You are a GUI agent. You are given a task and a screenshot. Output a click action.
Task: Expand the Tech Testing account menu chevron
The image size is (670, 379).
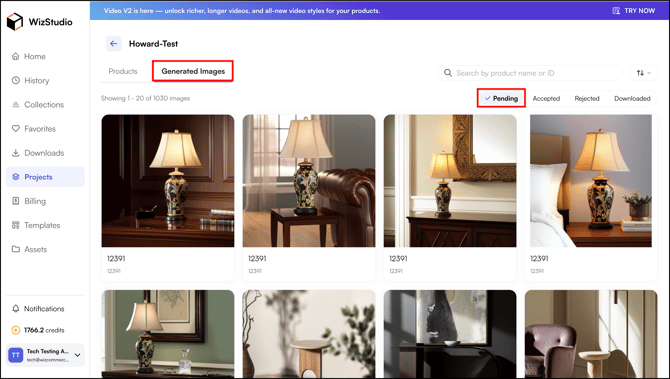pyautogui.click(x=77, y=355)
